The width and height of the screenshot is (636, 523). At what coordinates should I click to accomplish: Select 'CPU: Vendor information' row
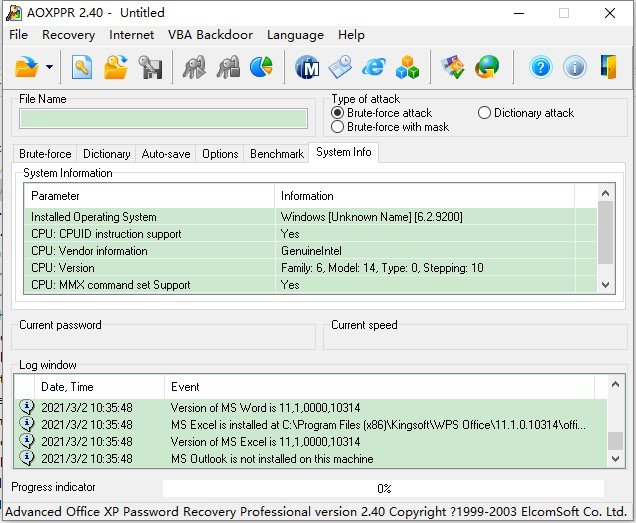(x=311, y=251)
